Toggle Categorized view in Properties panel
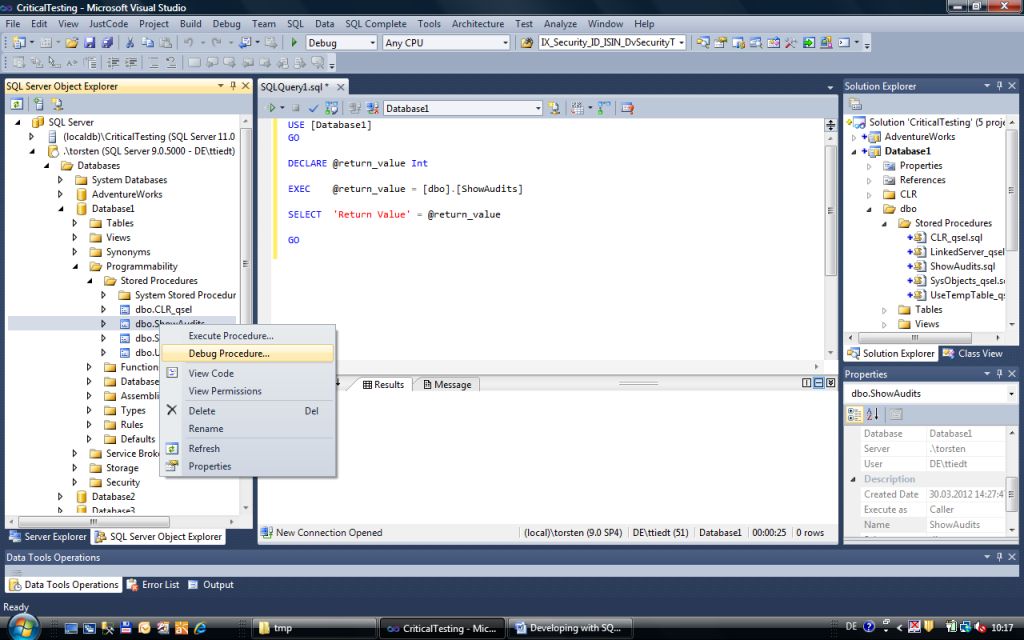Screen dimensions: 1024x640 854,414
